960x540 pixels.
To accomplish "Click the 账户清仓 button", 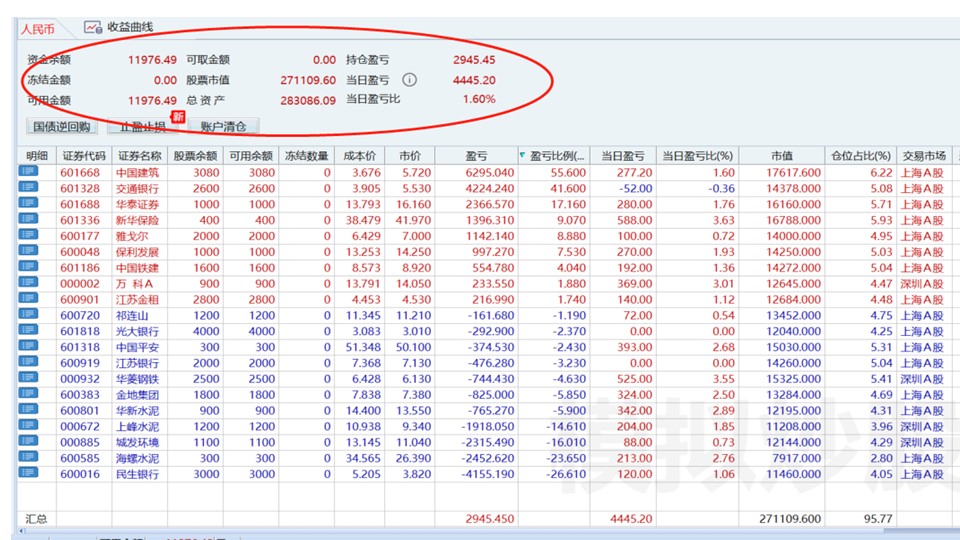I will [x=223, y=127].
